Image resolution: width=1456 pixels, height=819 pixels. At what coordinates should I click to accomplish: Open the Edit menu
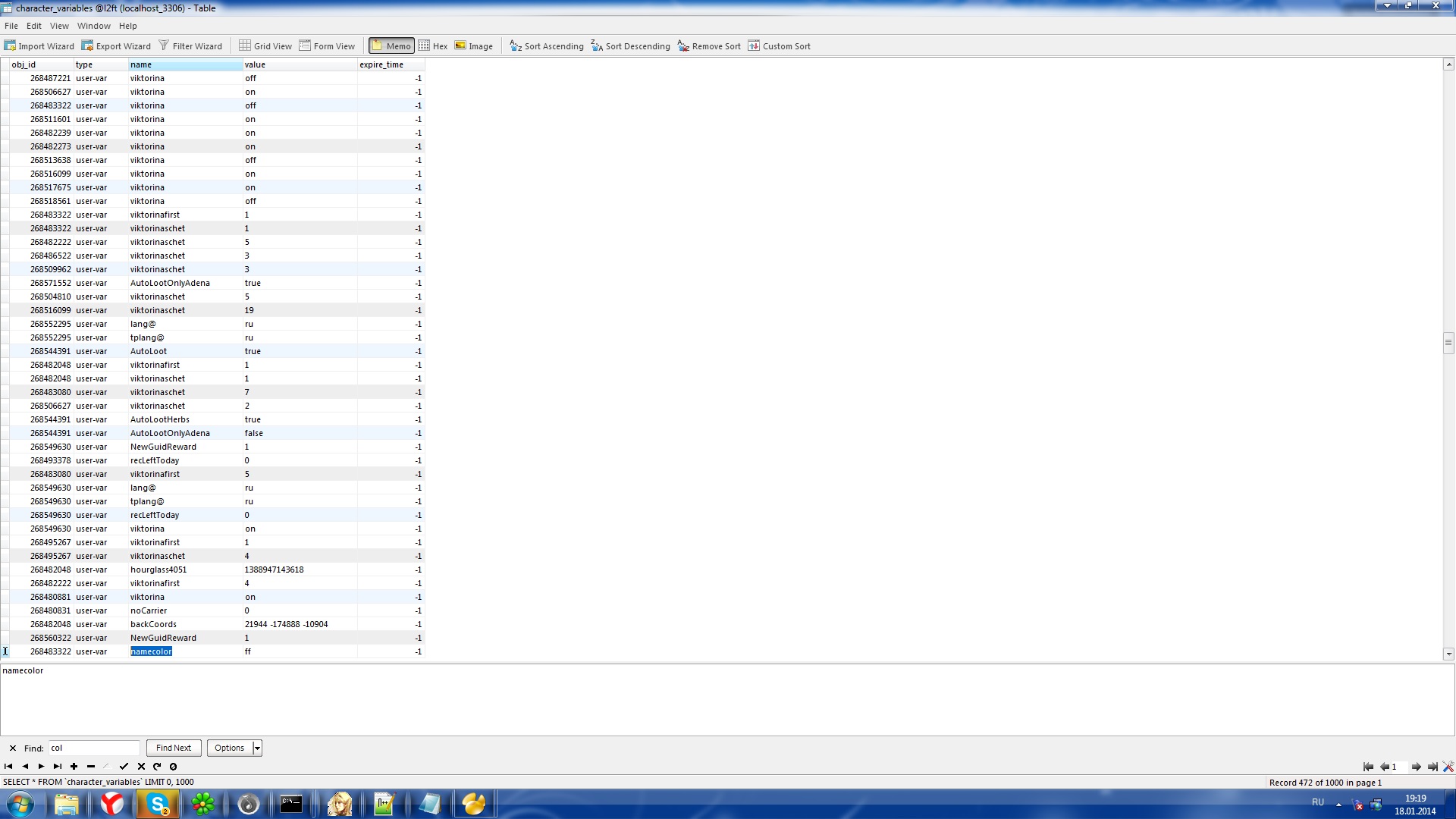point(34,26)
